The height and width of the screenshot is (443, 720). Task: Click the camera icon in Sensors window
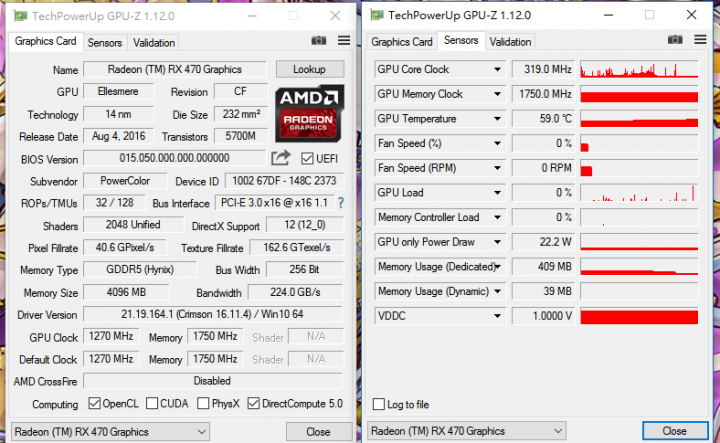coord(675,39)
